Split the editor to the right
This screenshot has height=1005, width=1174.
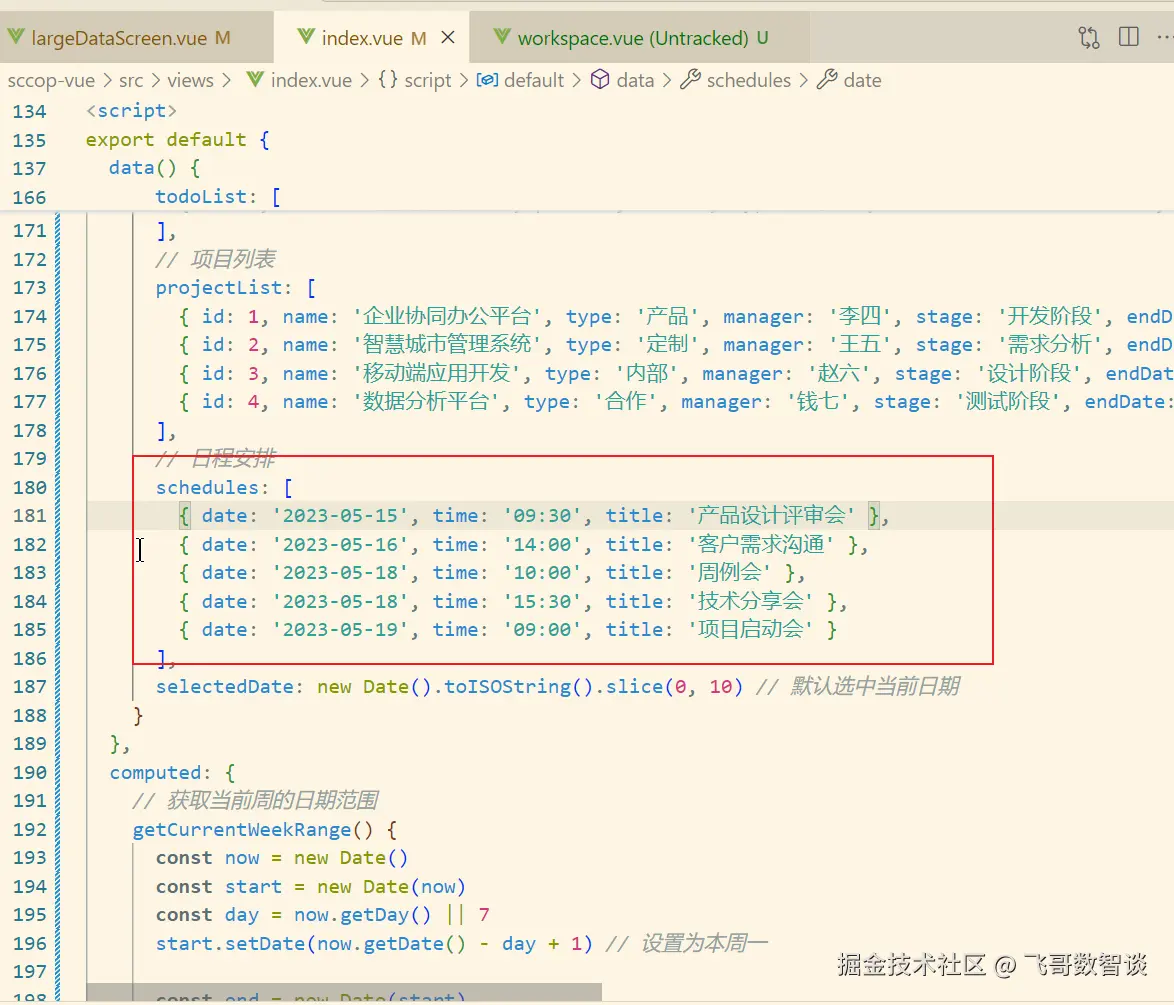point(1128,37)
